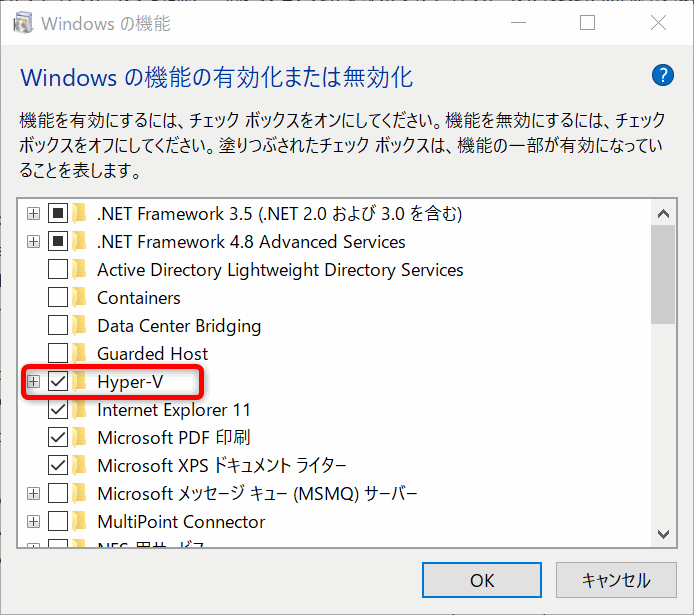Click the Active Directory Lightweight folder icon

pos(79,269)
